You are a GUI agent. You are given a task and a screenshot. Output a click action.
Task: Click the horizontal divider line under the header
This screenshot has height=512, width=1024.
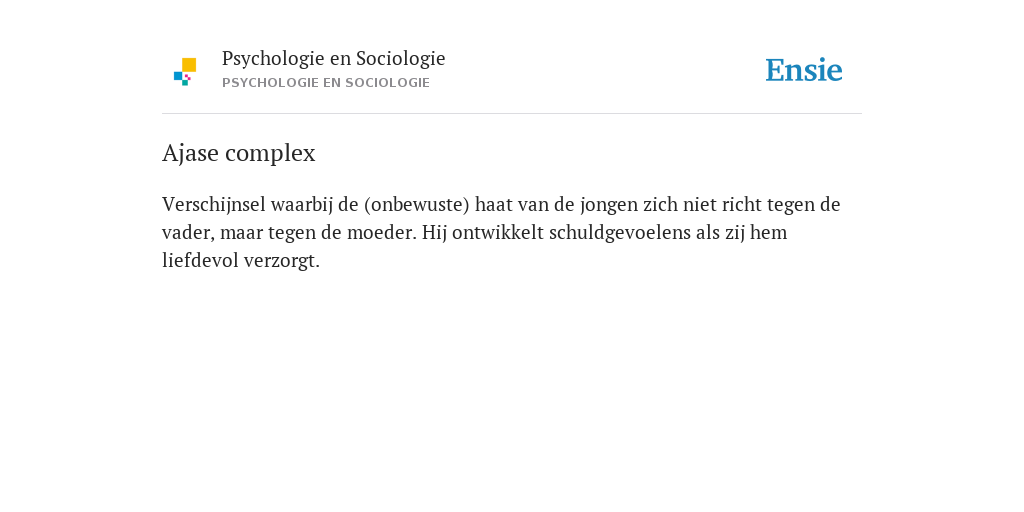(x=512, y=114)
